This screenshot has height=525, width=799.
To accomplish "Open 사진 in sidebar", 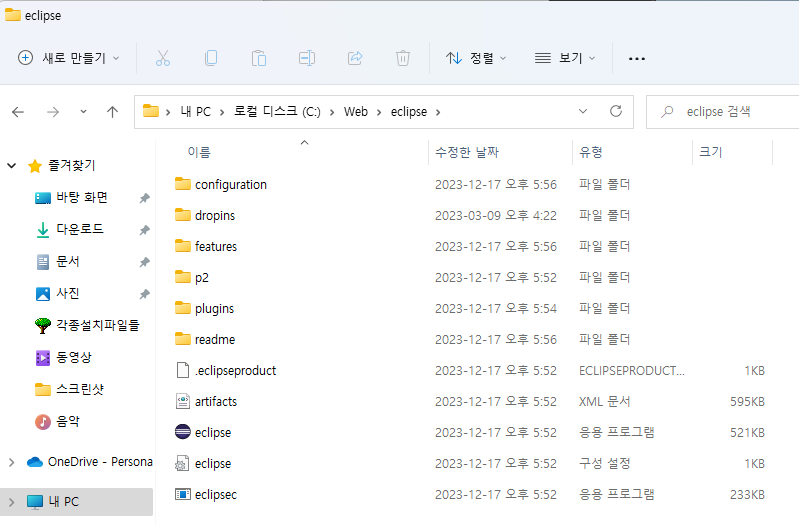I will [x=67, y=293].
